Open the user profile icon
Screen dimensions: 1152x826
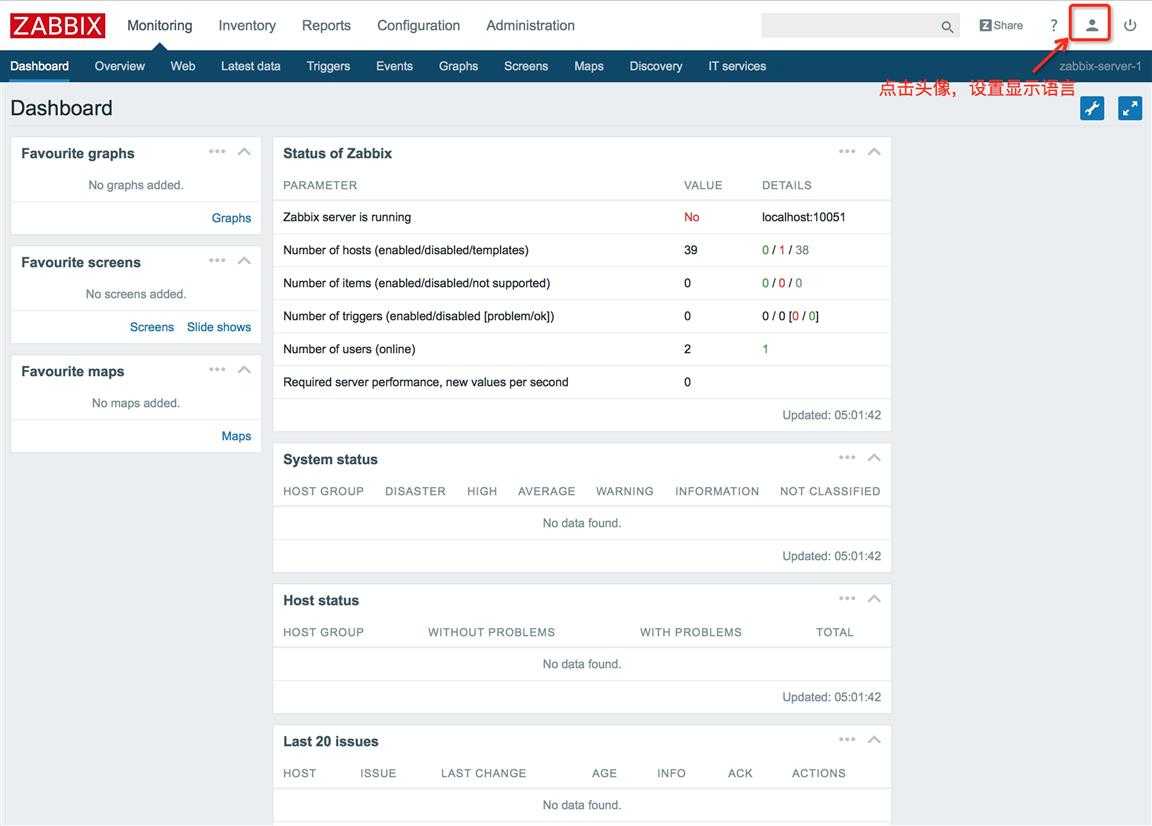pos(1092,26)
